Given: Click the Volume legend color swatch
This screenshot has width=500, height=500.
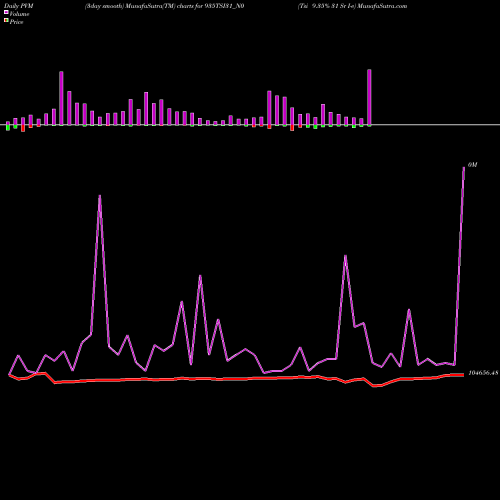Looking at the screenshot, I should point(6,13).
